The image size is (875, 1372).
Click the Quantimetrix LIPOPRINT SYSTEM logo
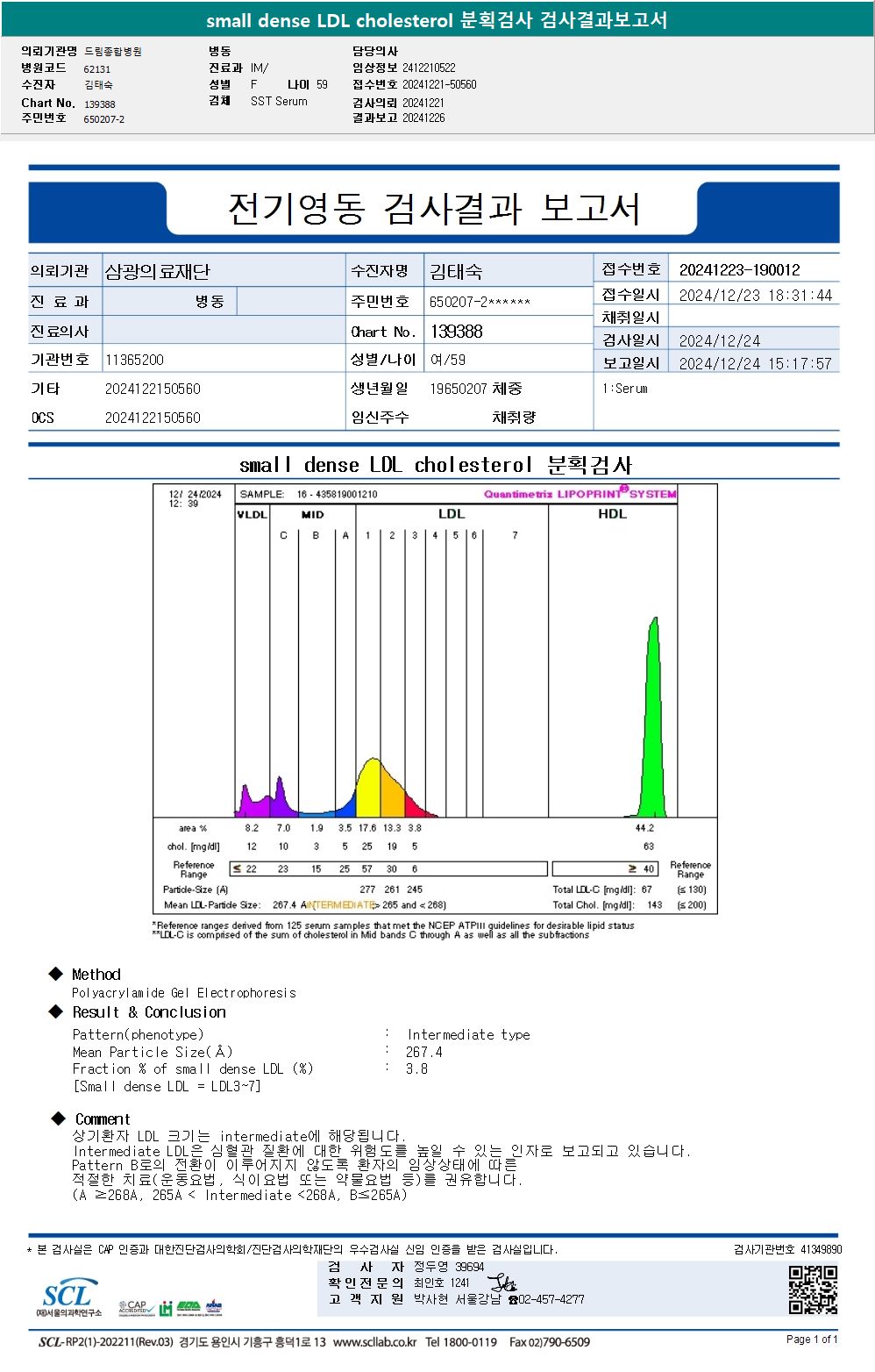coord(580,493)
